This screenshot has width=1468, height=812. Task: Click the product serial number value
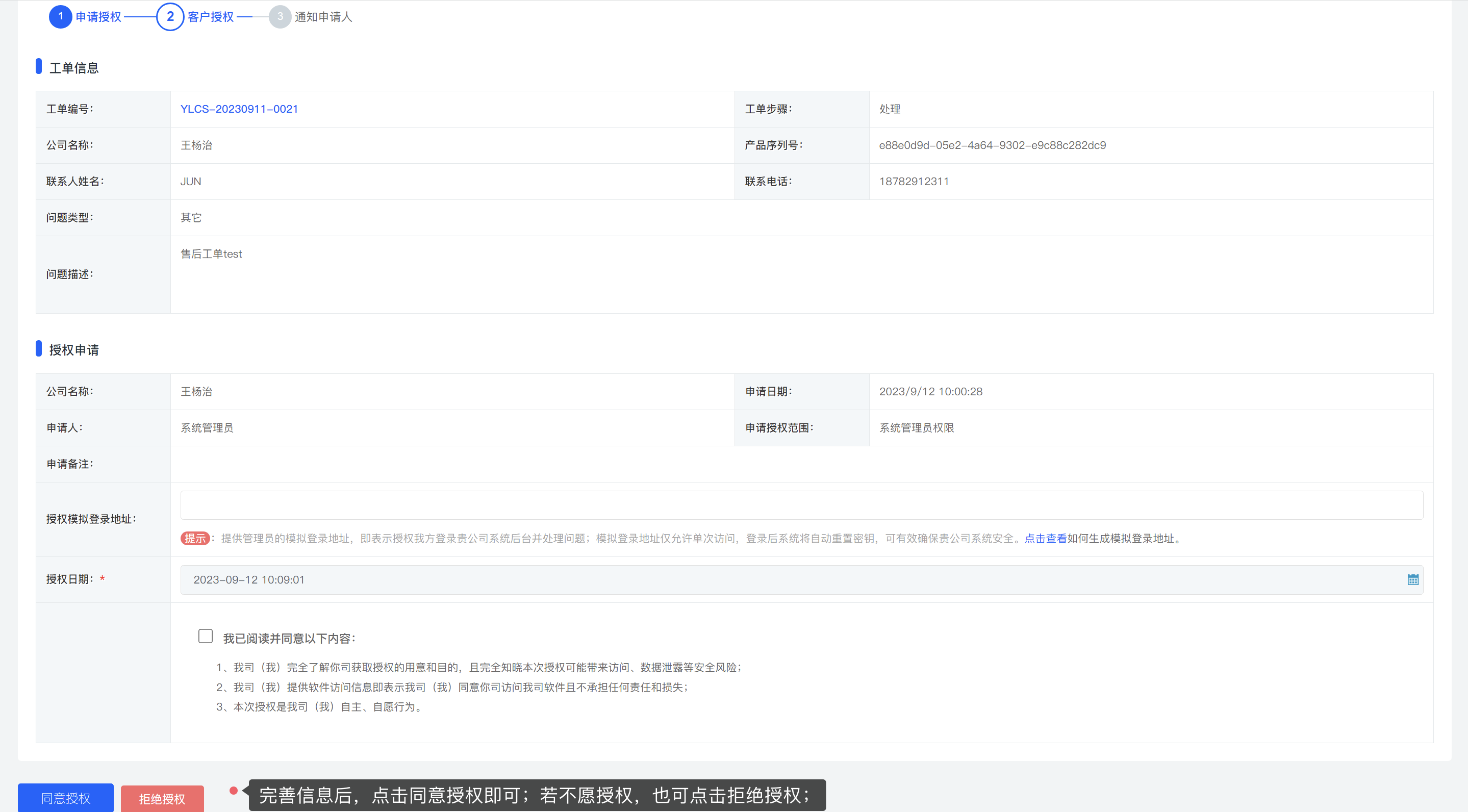[x=992, y=145]
